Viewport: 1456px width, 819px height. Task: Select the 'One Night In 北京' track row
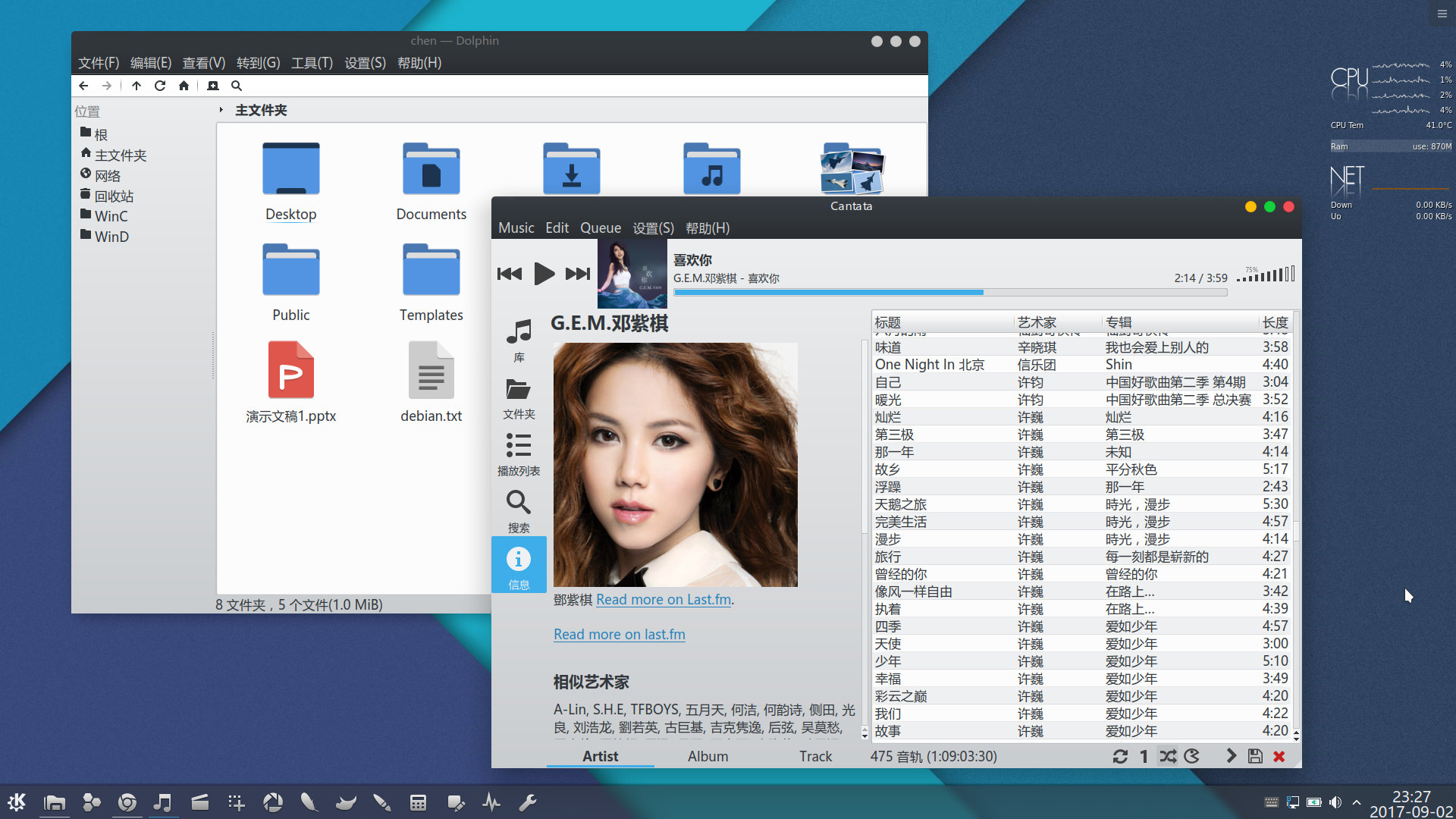[x=1082, y=365]
